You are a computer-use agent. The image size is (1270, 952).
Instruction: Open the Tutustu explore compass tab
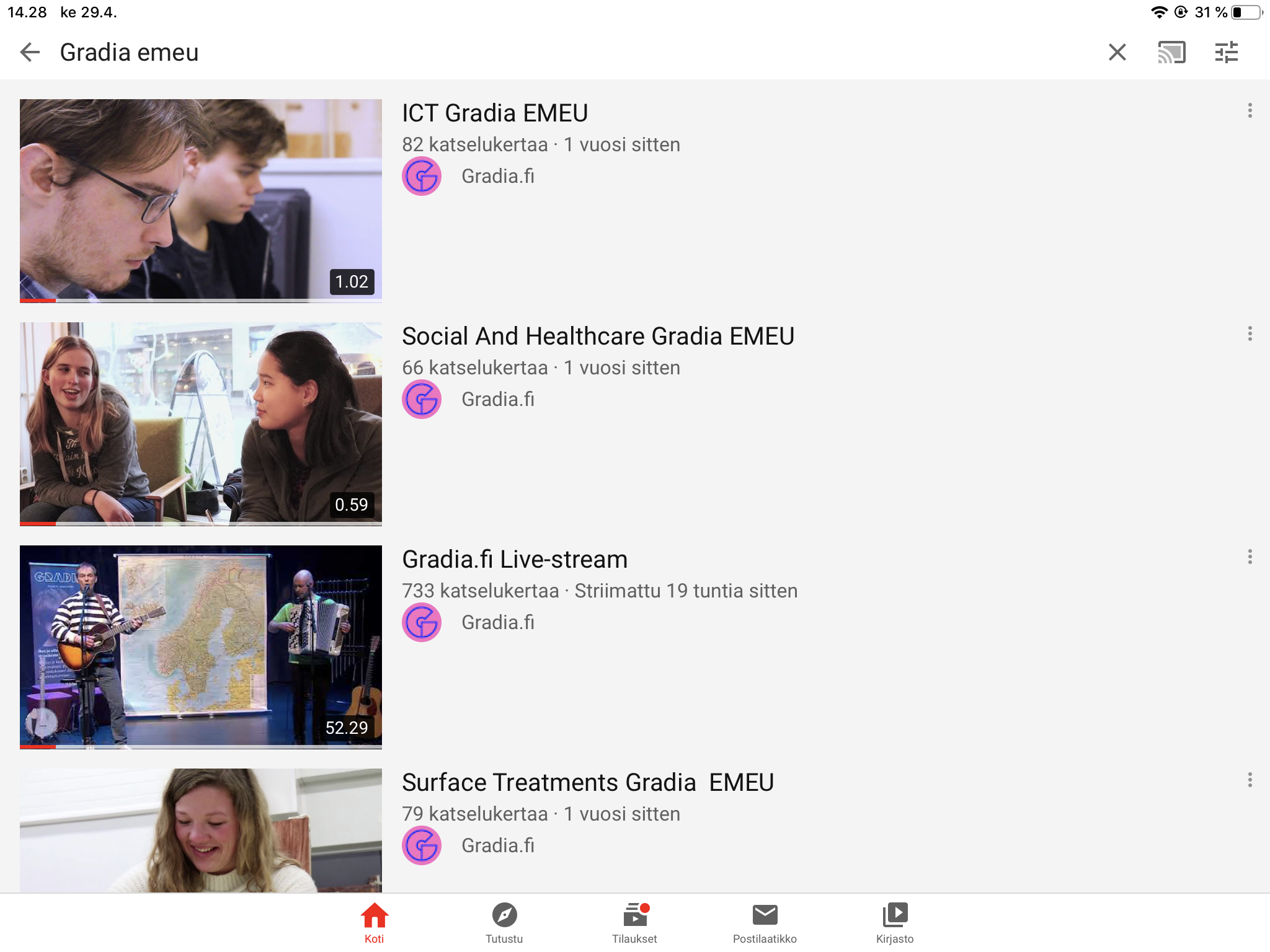(504, 922)
